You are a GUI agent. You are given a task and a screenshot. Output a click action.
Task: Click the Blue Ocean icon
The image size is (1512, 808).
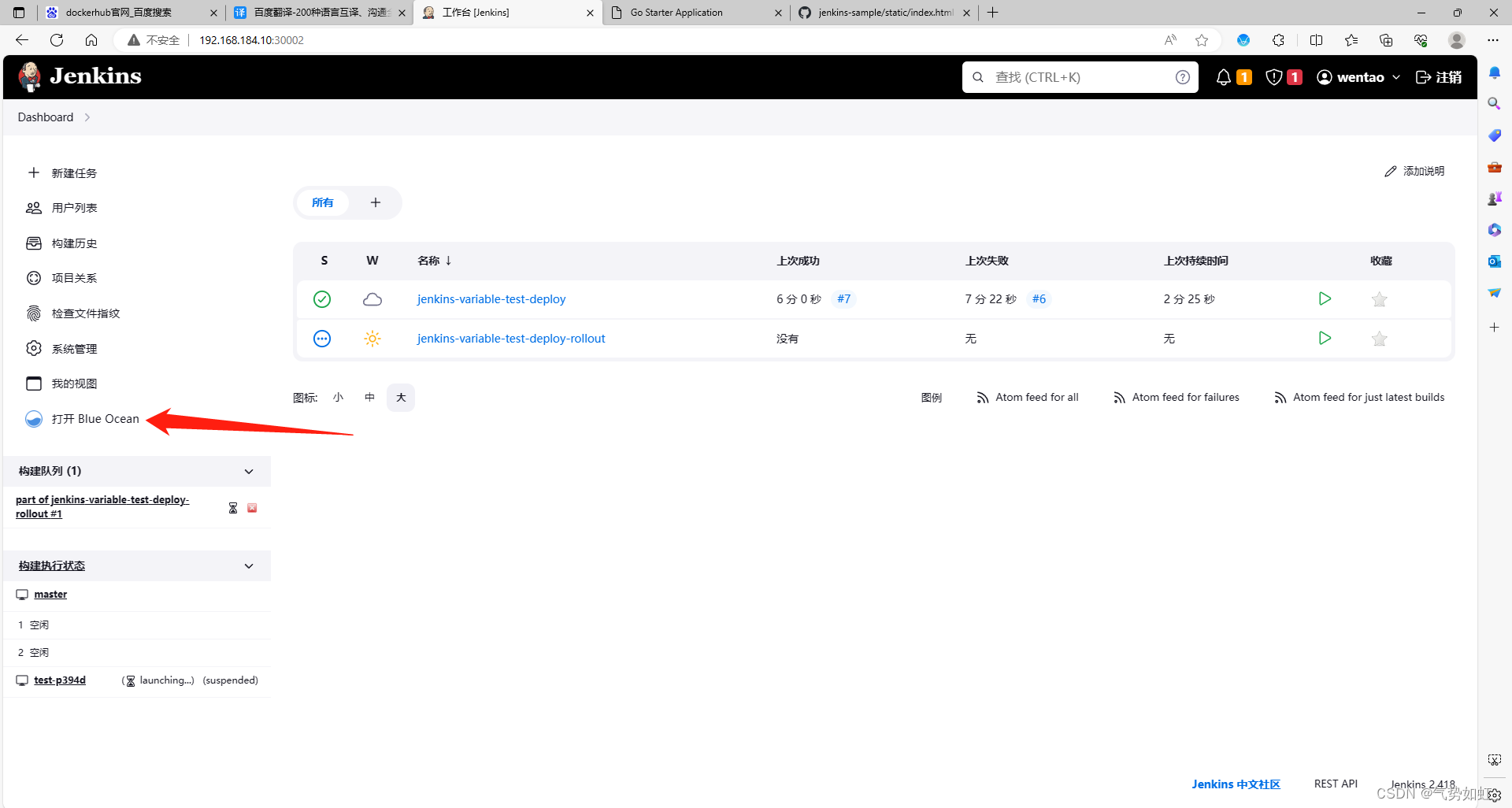[x=34, y=419]
